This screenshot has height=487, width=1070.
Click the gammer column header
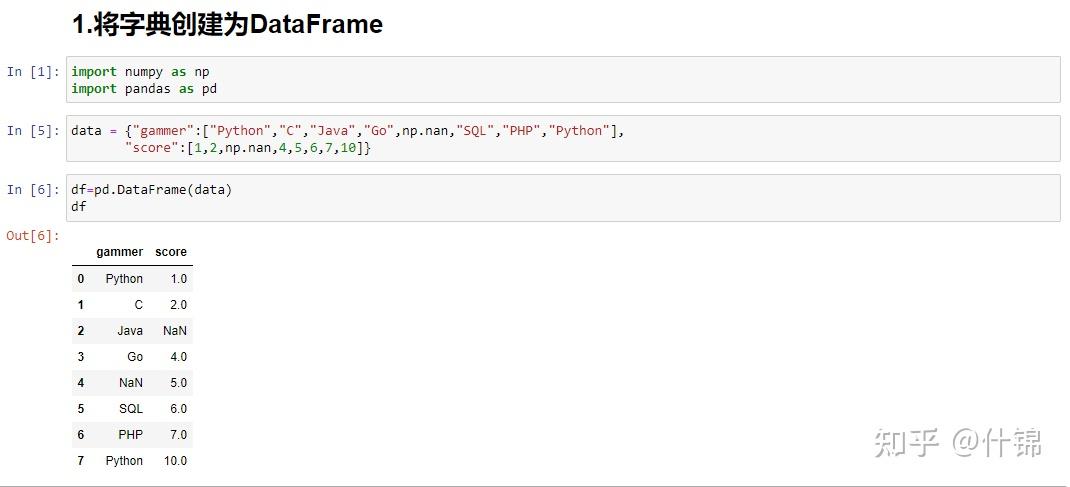[119, 252]
